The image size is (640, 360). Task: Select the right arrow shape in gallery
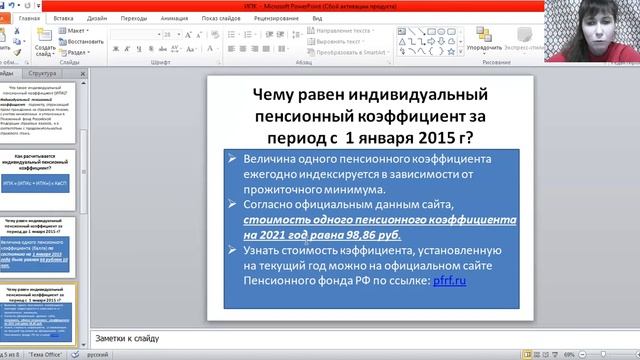pyautogui.click(x=431, y=42)
